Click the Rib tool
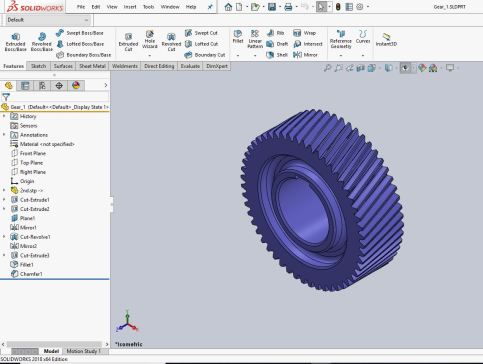Screen dimensions: 483x364 [x=276, y=33]
